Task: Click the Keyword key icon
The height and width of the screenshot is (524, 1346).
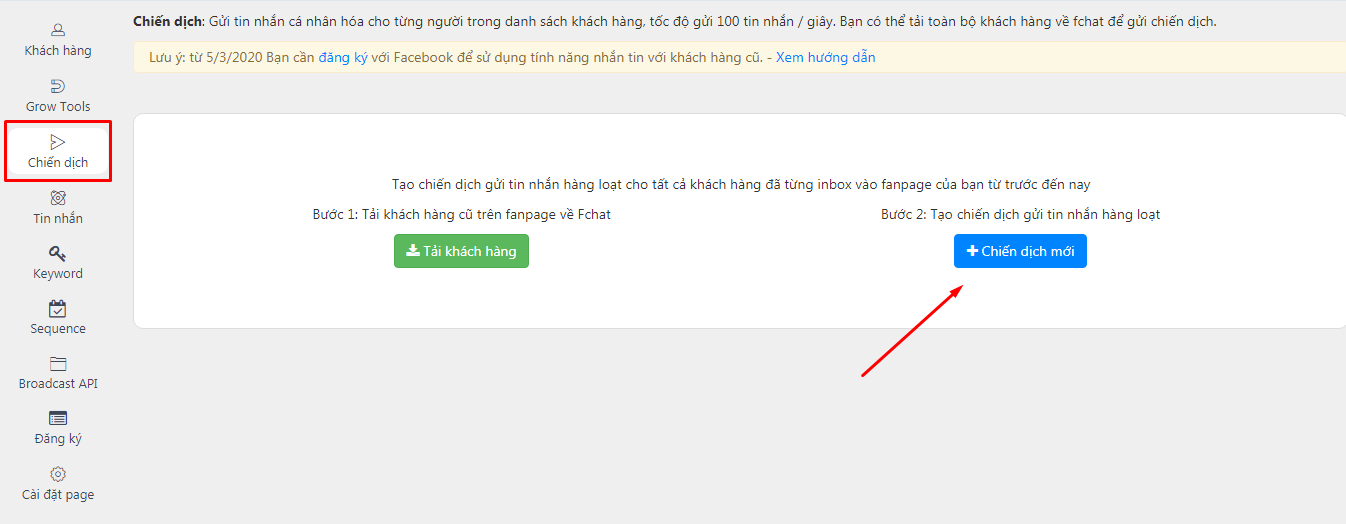Action: point(58,254)
